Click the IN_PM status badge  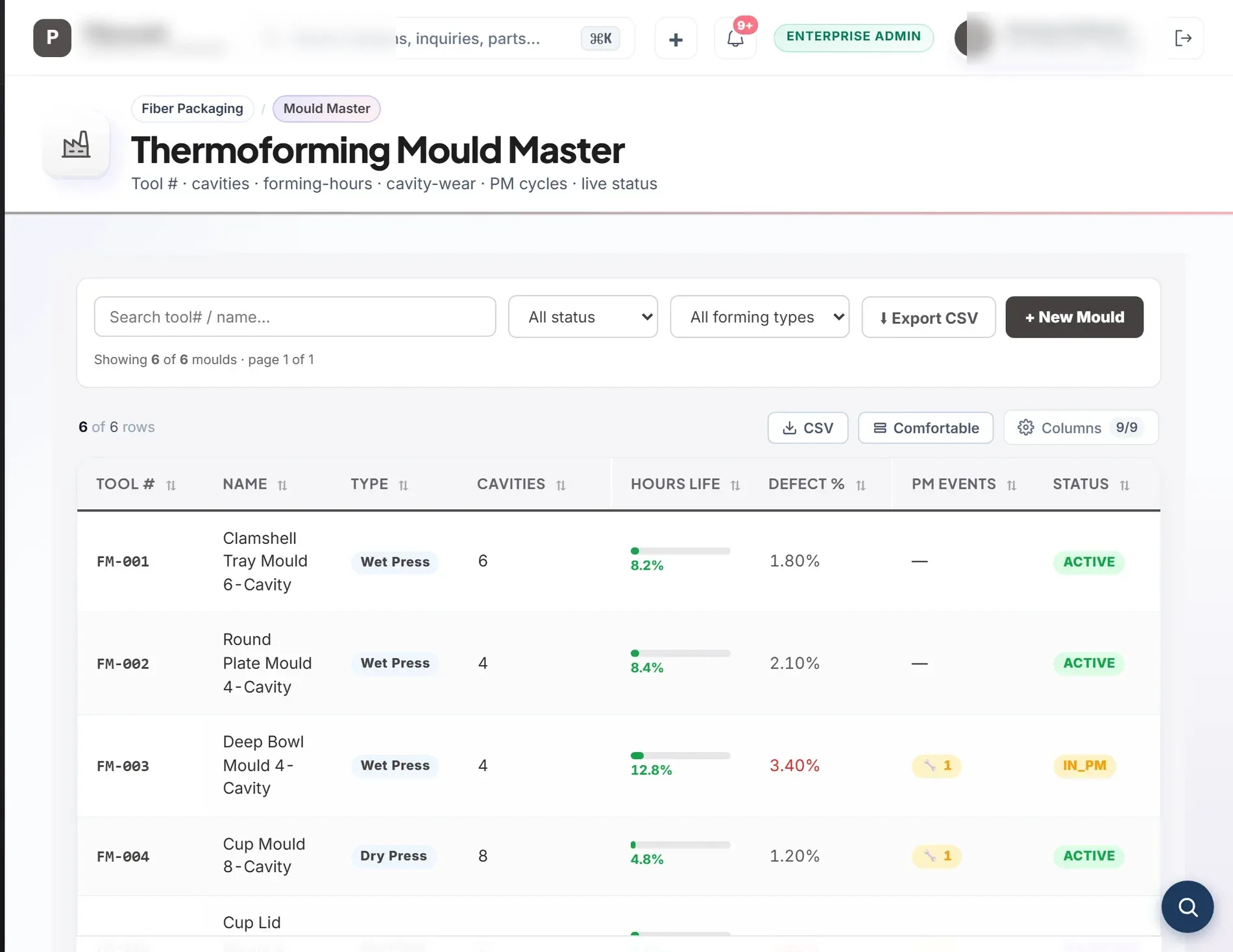[1084, 766]
